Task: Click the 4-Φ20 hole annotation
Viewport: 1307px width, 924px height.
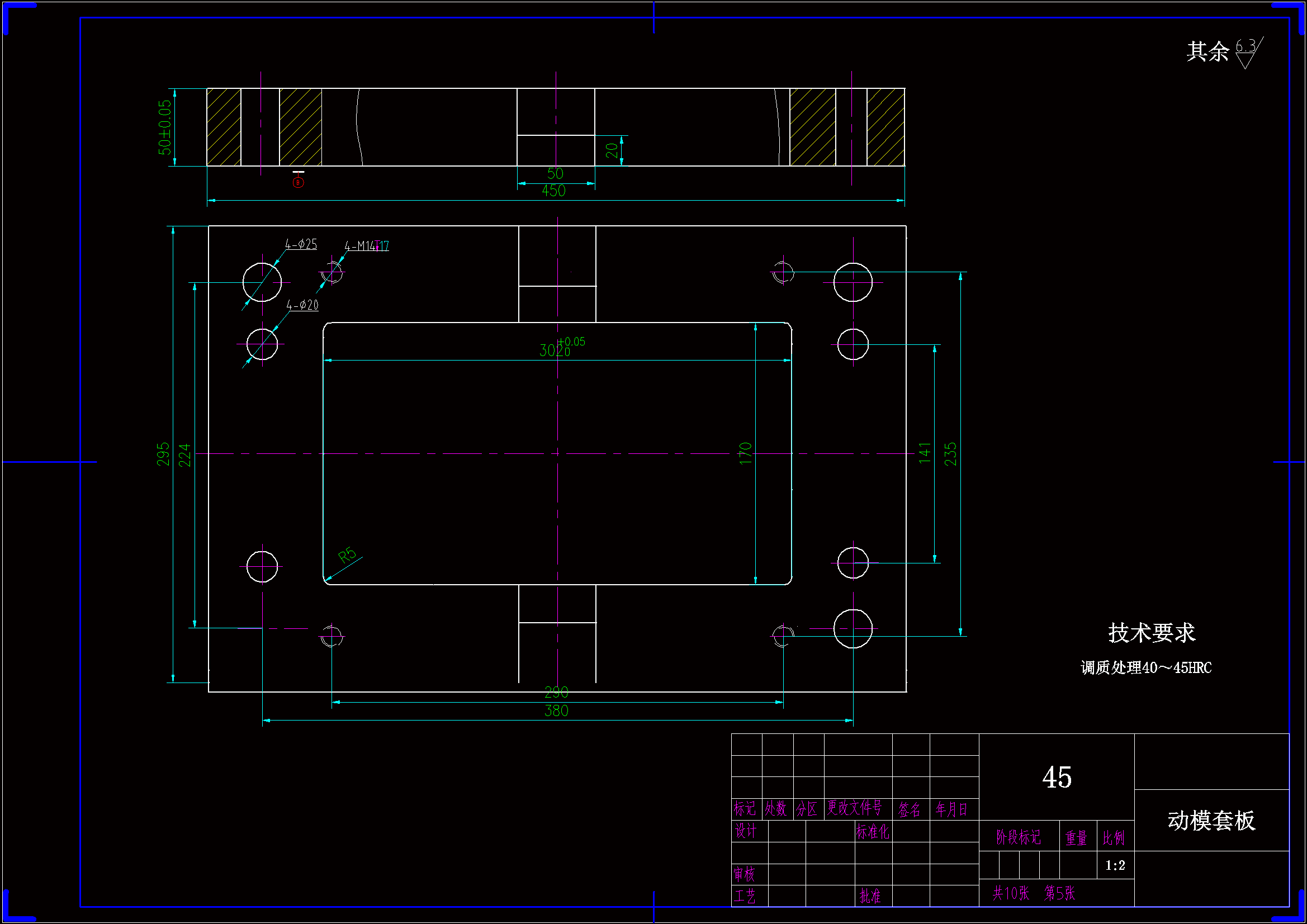Action: pyautogui.click(x=302, y=305)
